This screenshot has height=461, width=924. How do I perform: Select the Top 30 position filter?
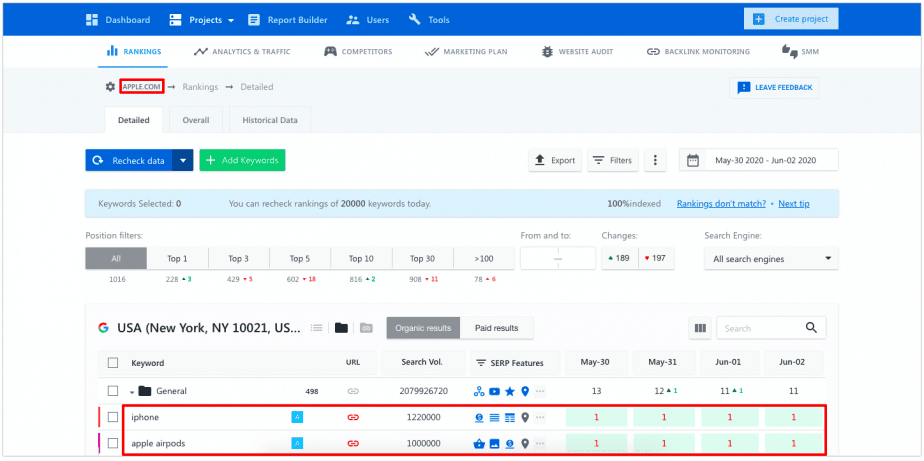click(x=423, y=259)
